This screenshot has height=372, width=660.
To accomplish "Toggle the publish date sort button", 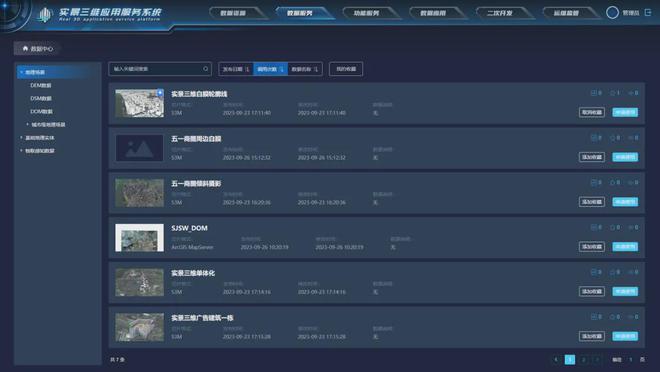I will (x=236, y=69).
